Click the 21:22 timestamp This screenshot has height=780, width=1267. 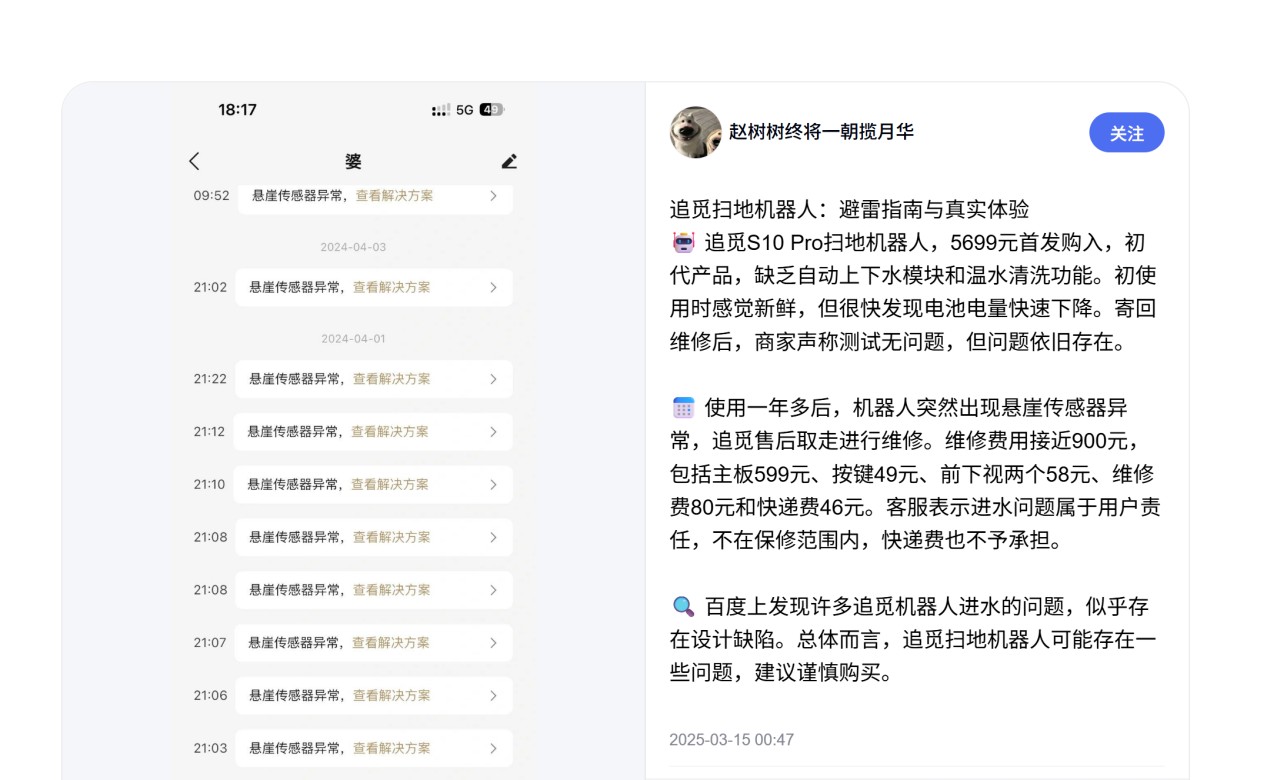[x=210, y=379]
